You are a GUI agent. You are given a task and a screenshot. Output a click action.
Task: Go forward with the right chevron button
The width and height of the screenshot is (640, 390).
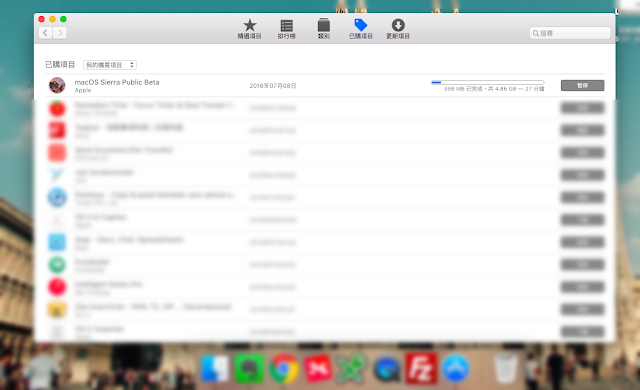click(x=60, y=33)
